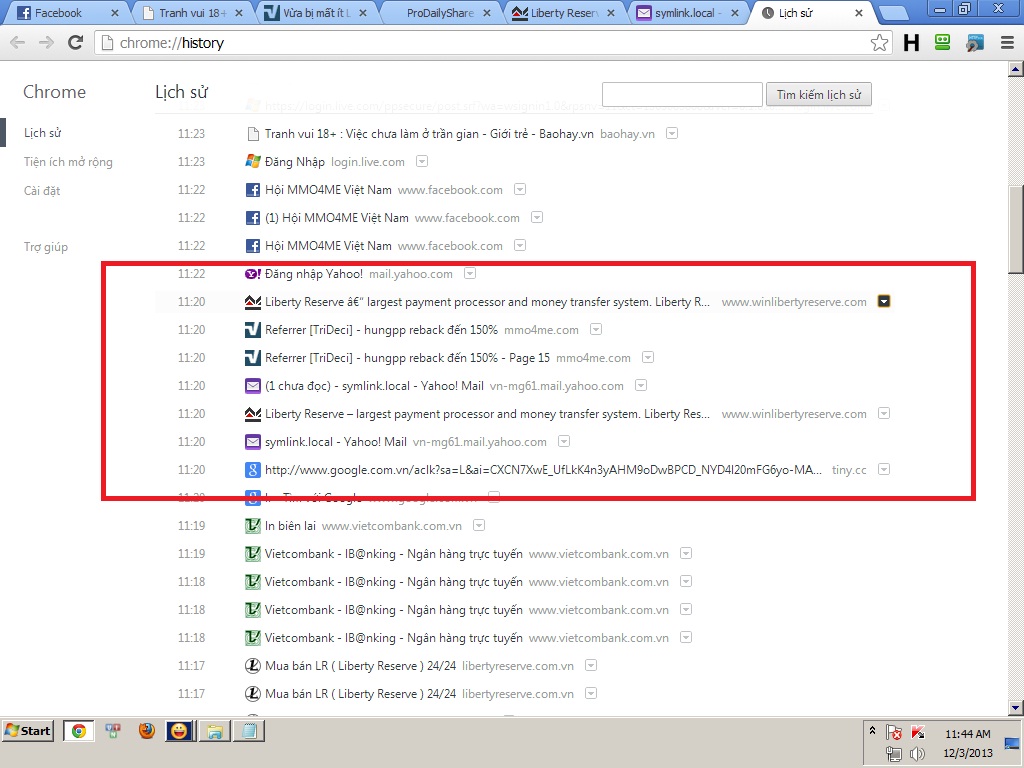Viewport: 1024px width, 768px height.
Task: Open the Referrer [TriDeci] hungpp reback đến 150% - Page 15 link
Action: 407,358
